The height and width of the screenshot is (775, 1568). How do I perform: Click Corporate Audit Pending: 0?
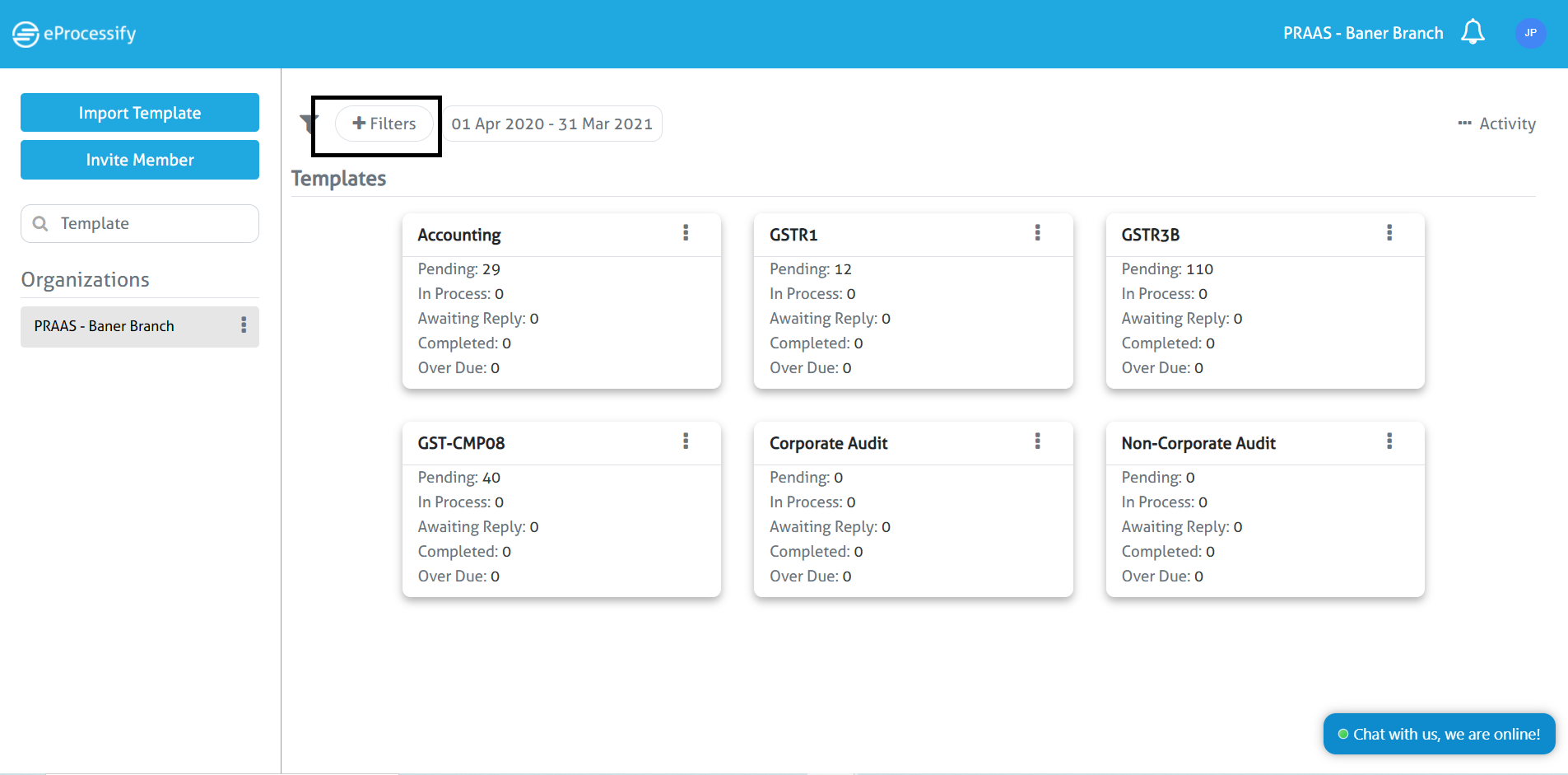tap(807, 478)
